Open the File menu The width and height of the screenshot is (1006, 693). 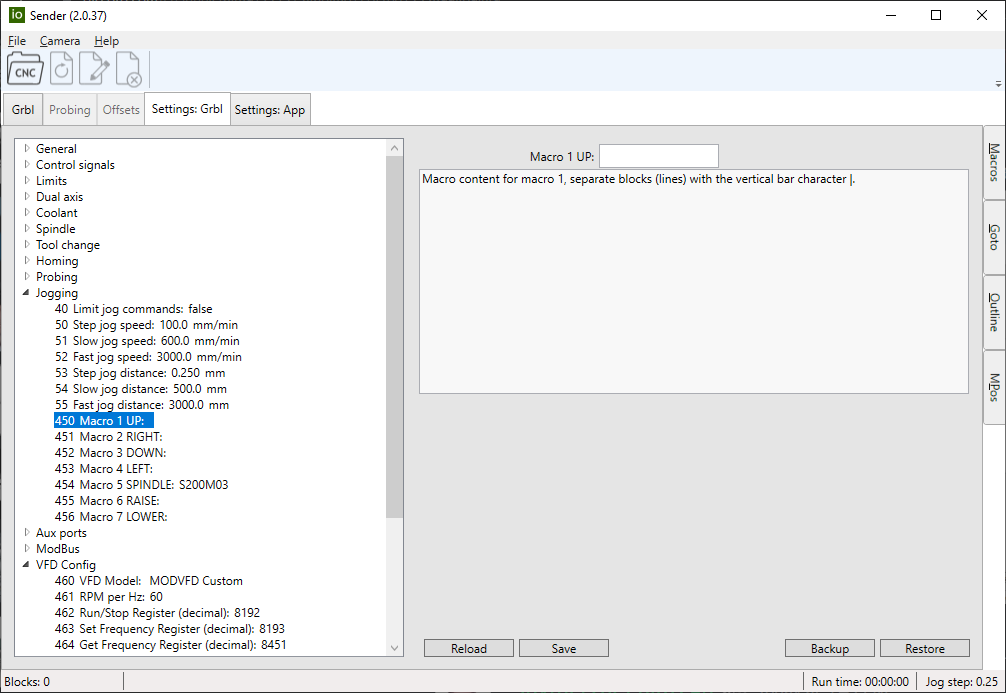[x=17, y=41]
